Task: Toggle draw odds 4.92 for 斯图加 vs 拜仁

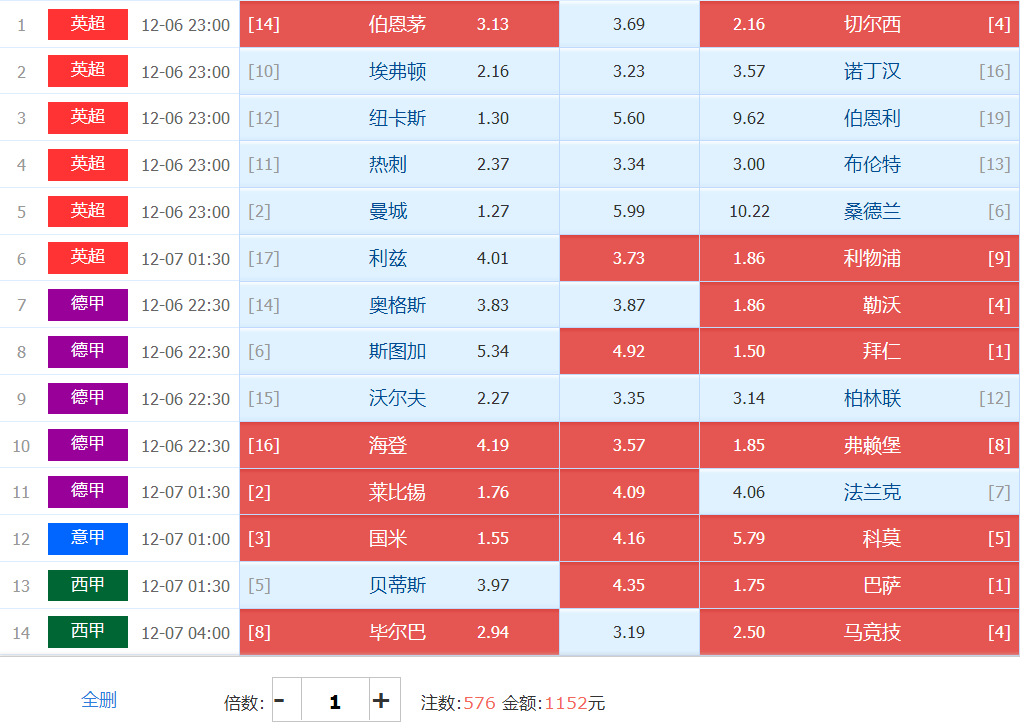Action: pos(629,351)
